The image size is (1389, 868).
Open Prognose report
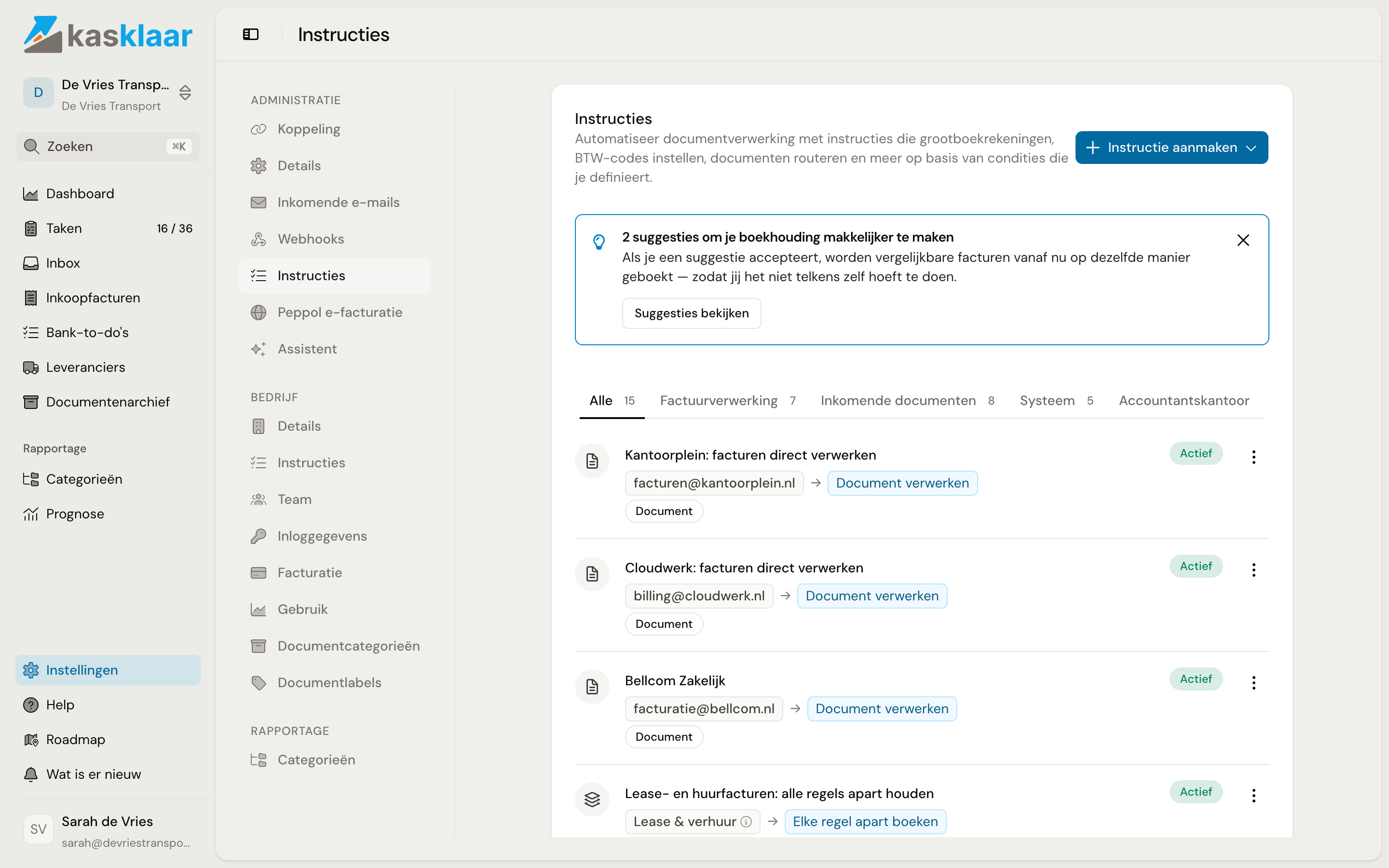(x=108, y=514)
